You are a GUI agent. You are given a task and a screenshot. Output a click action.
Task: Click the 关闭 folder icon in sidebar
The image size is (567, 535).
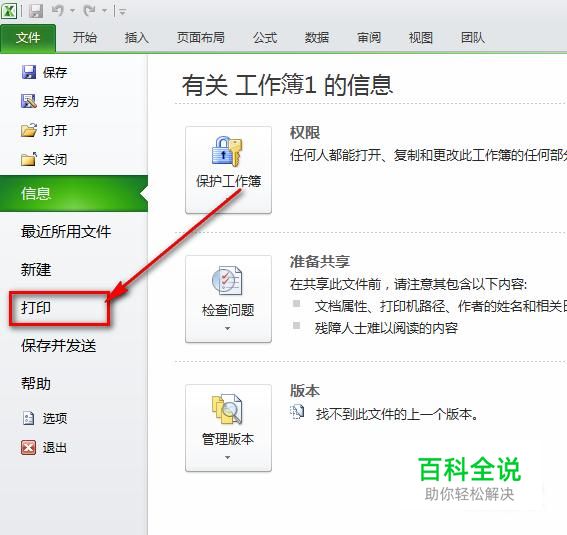pyautogui.click(x=29, y=159)
